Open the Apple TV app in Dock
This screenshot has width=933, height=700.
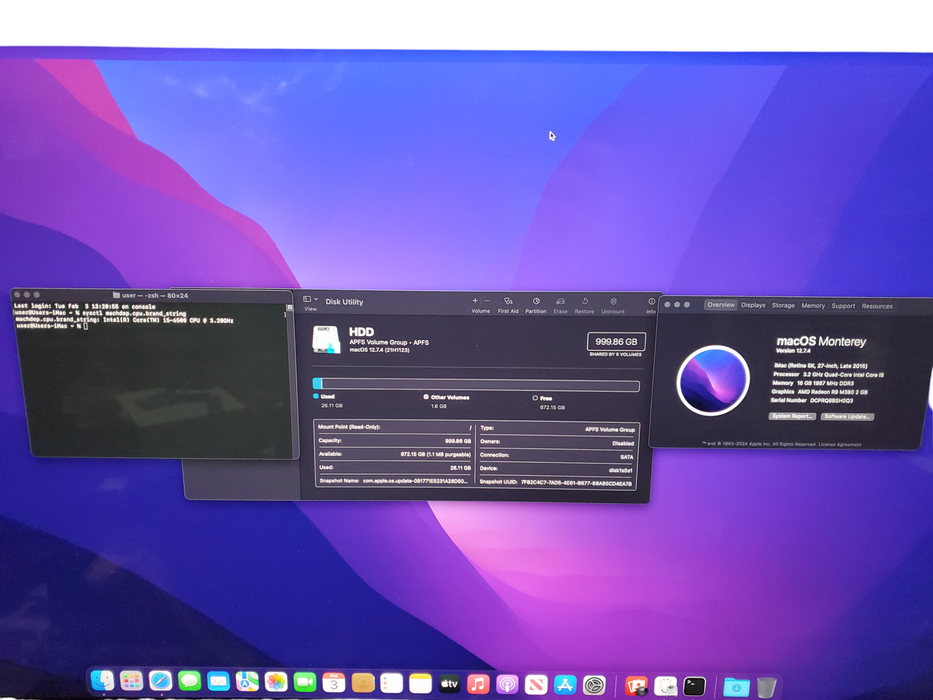(x=450, y=684)
